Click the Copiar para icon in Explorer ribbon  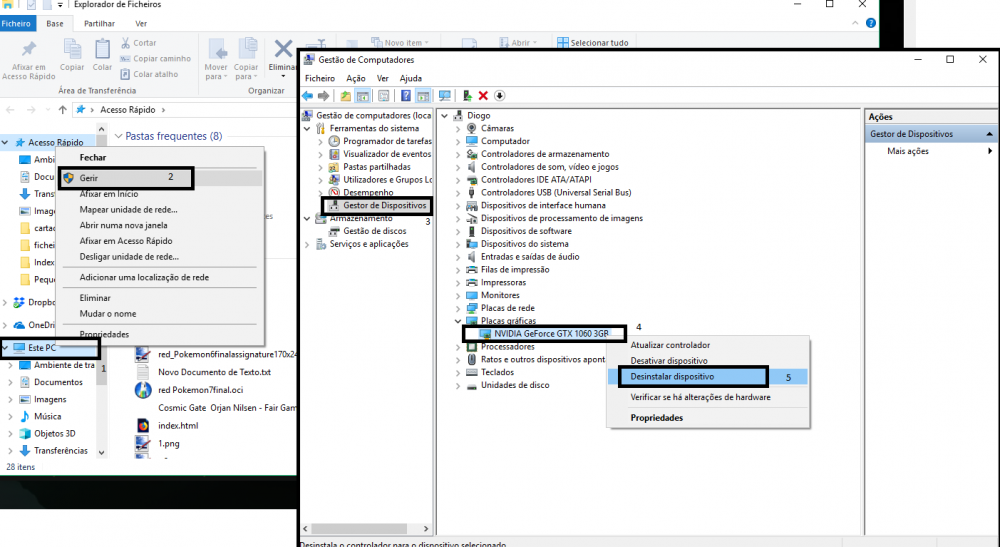point(247,48)
